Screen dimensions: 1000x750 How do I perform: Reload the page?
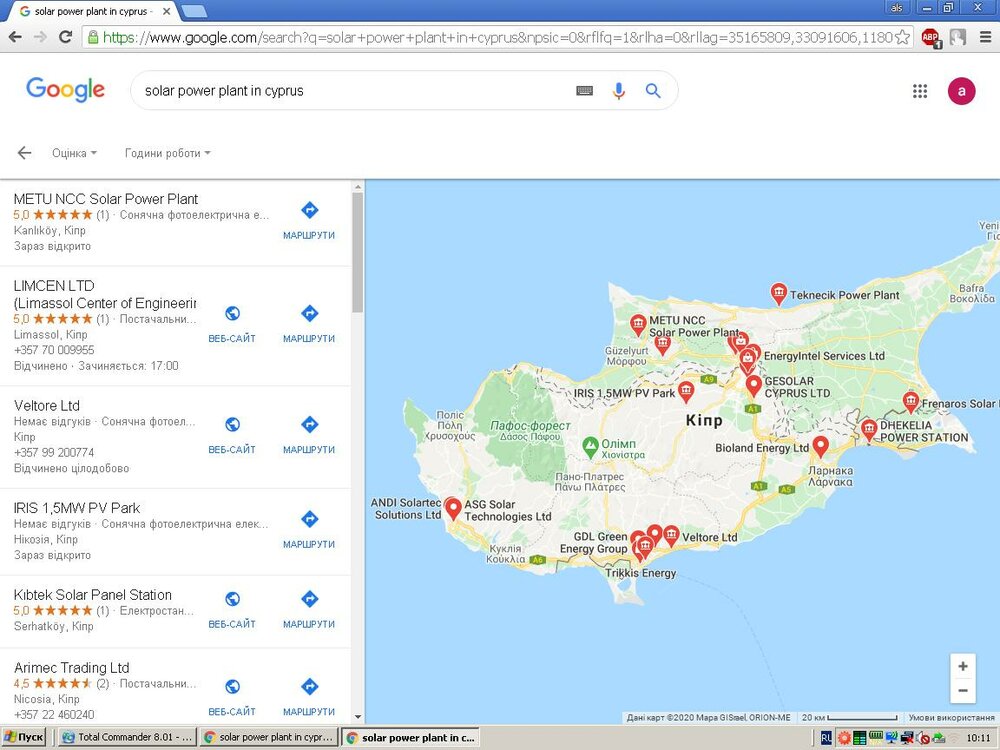tap(65, 37)
